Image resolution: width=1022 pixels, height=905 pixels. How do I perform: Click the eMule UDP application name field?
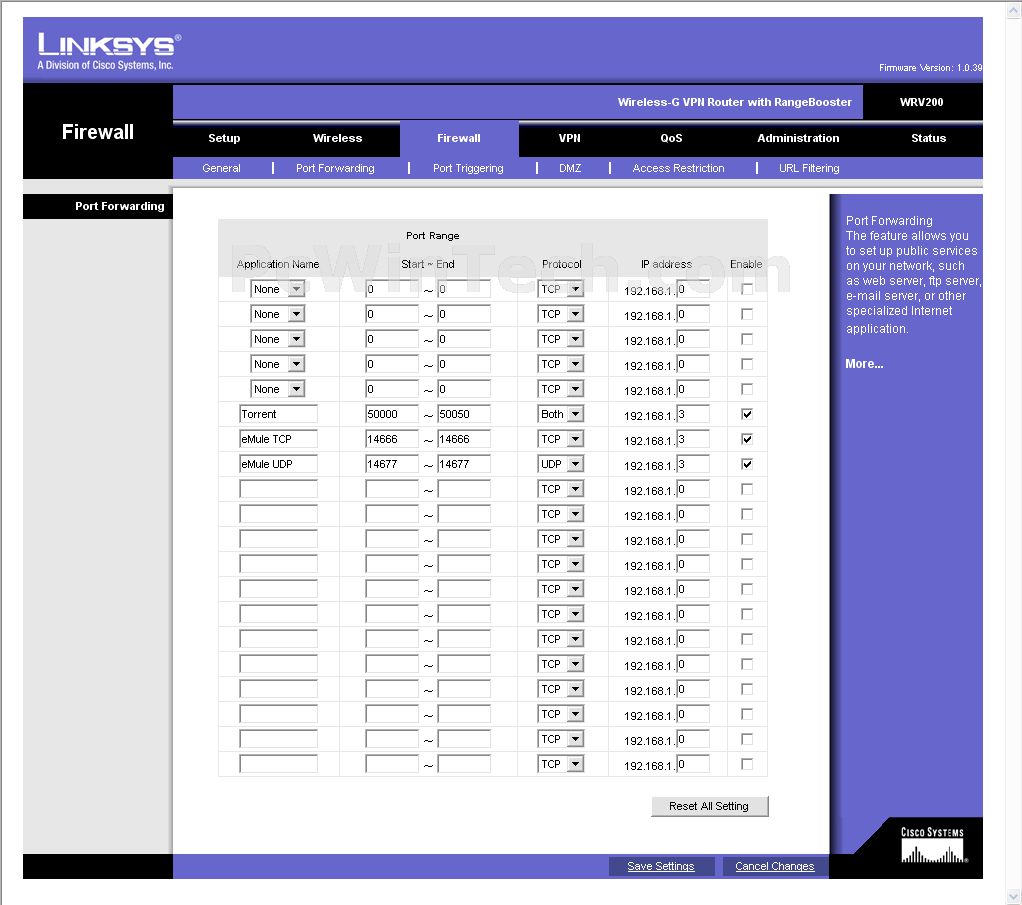point(278,464)
